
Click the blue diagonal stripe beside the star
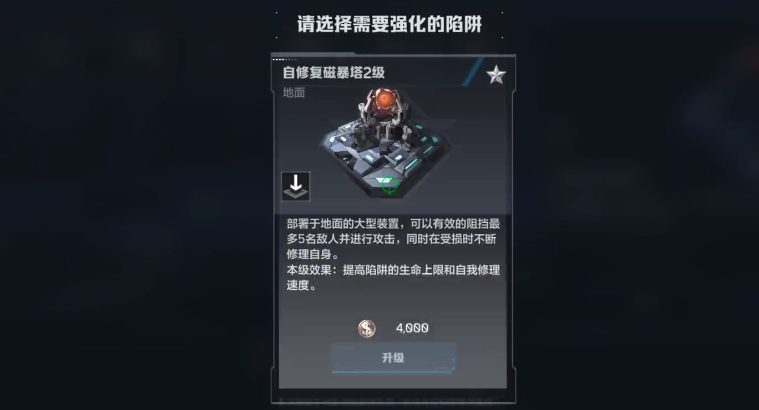472,72
